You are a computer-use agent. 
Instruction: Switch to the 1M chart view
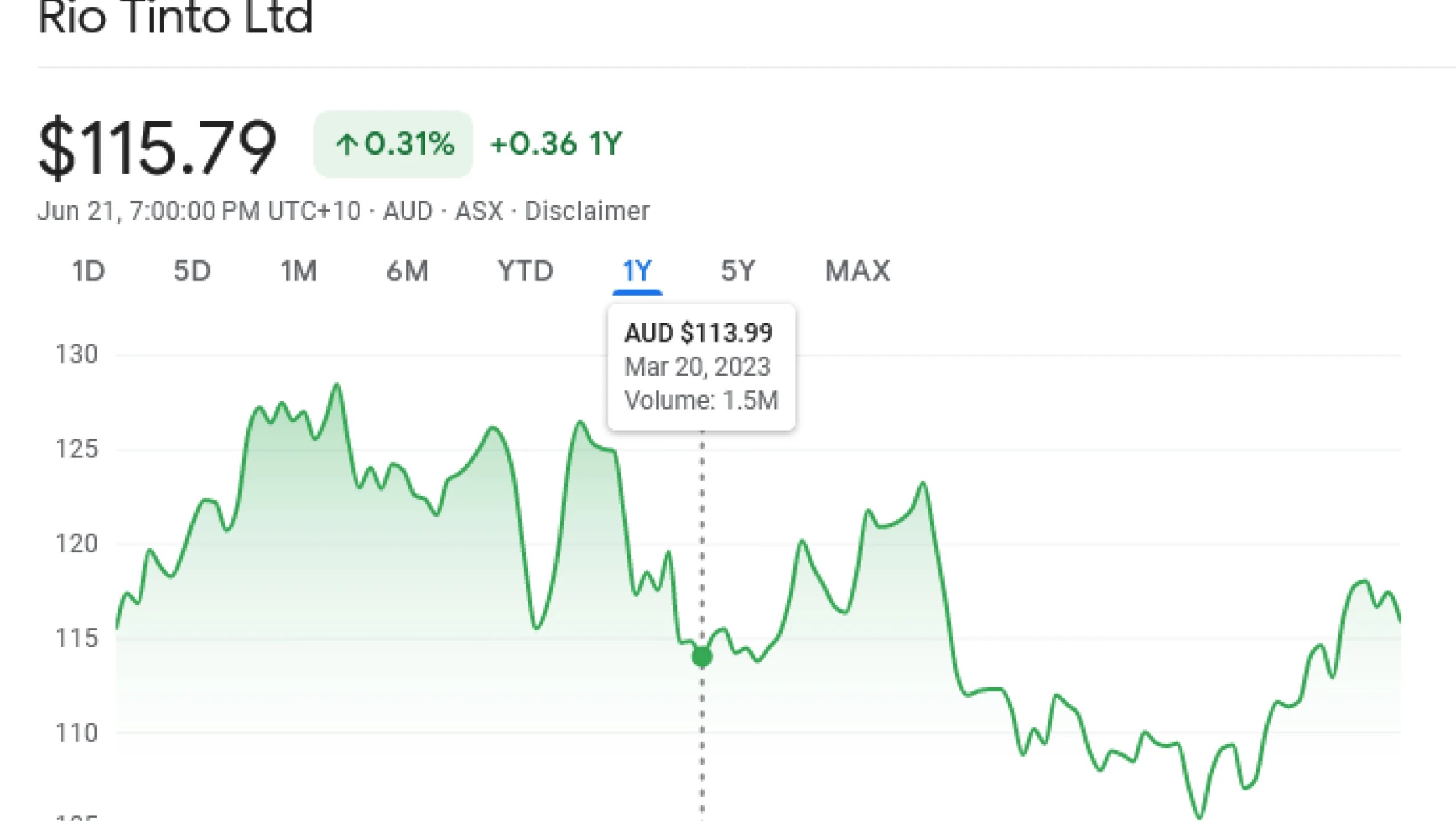(x=298, y=271)
